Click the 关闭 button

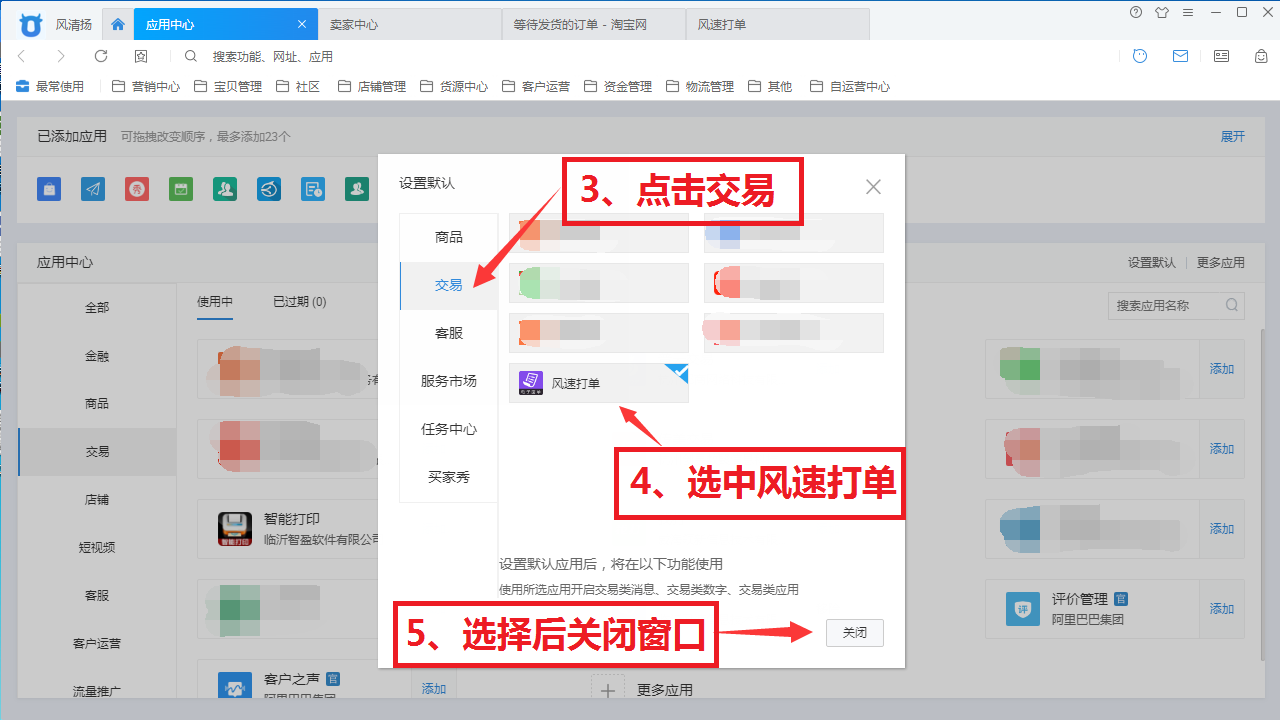[x=854, y=633]
